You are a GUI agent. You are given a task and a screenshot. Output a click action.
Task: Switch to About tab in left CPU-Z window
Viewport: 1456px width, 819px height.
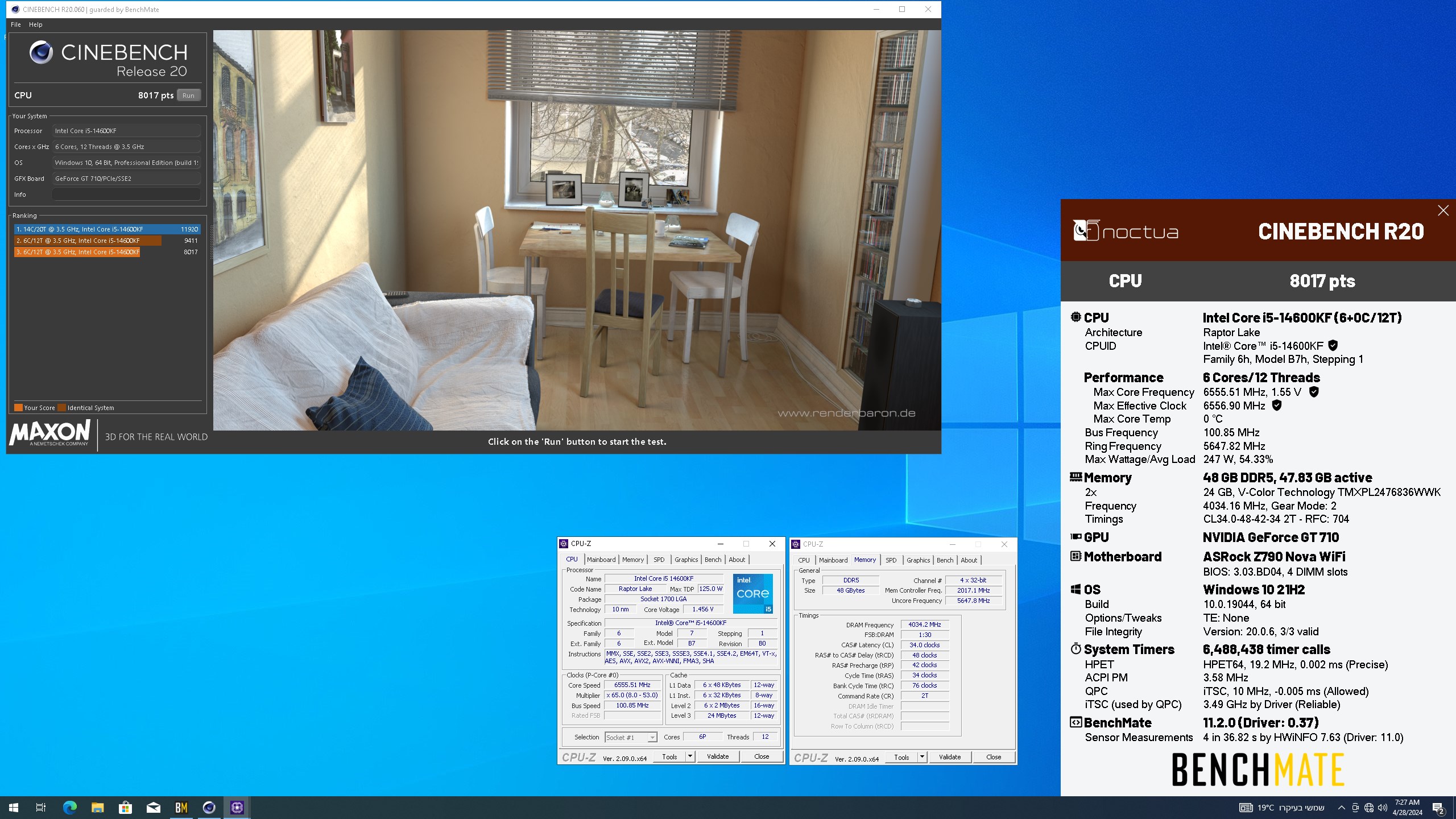pyautogui.click(x=737, y=560)
